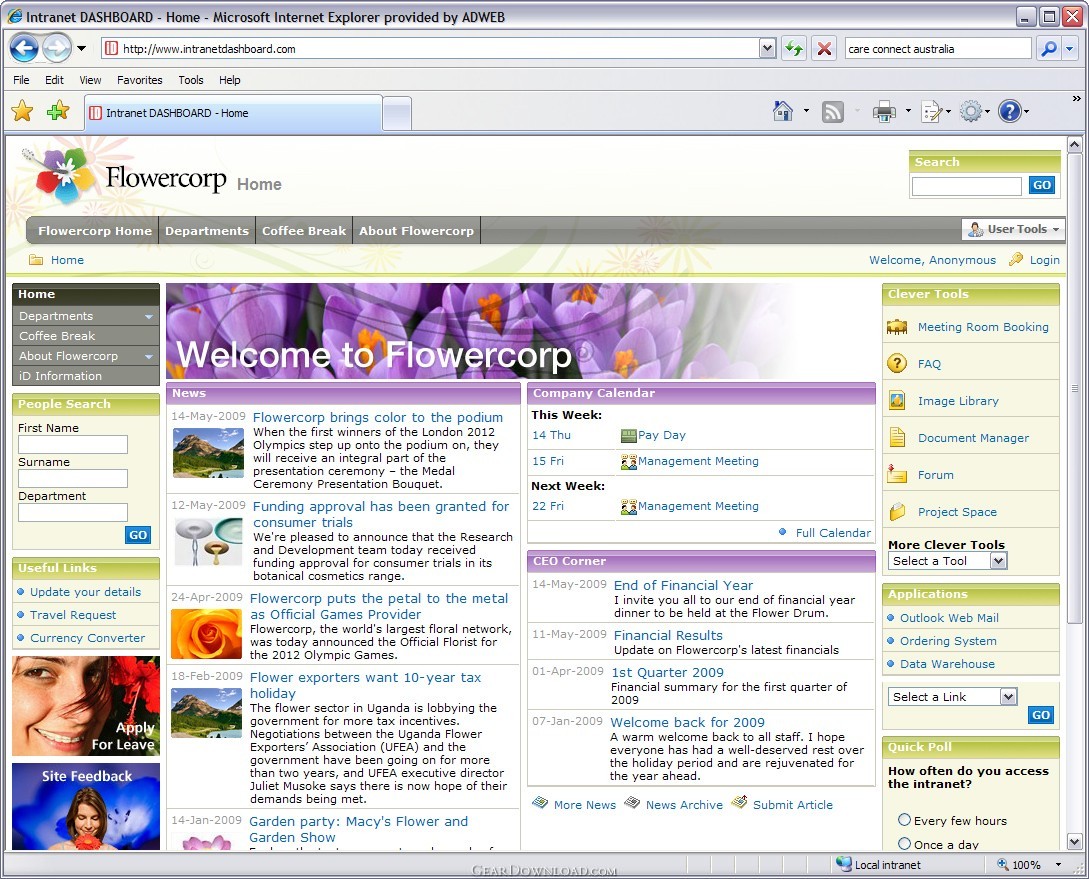Select the iD Information sidebar item
1089x879 pixels.
pos(85,376)
